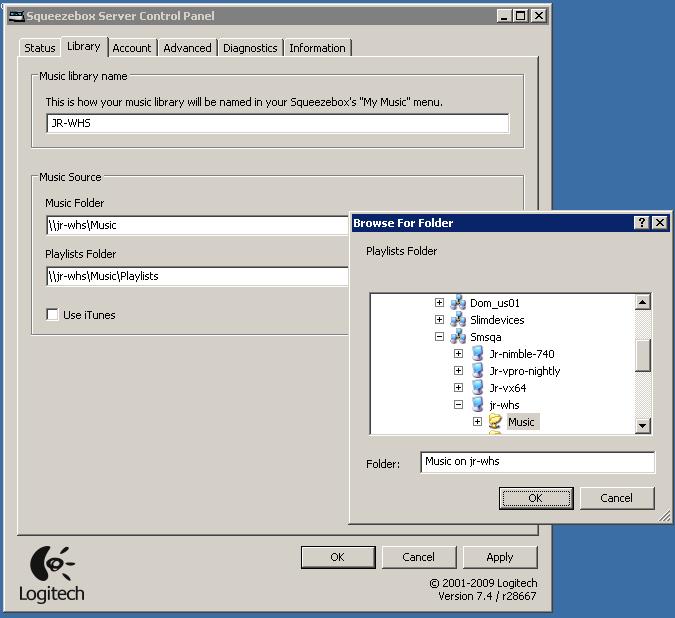Click the Smsqa workgroup icon
The height and width of the screenshot is (618, 675).
pyautogui.click(x=458, y=337)
